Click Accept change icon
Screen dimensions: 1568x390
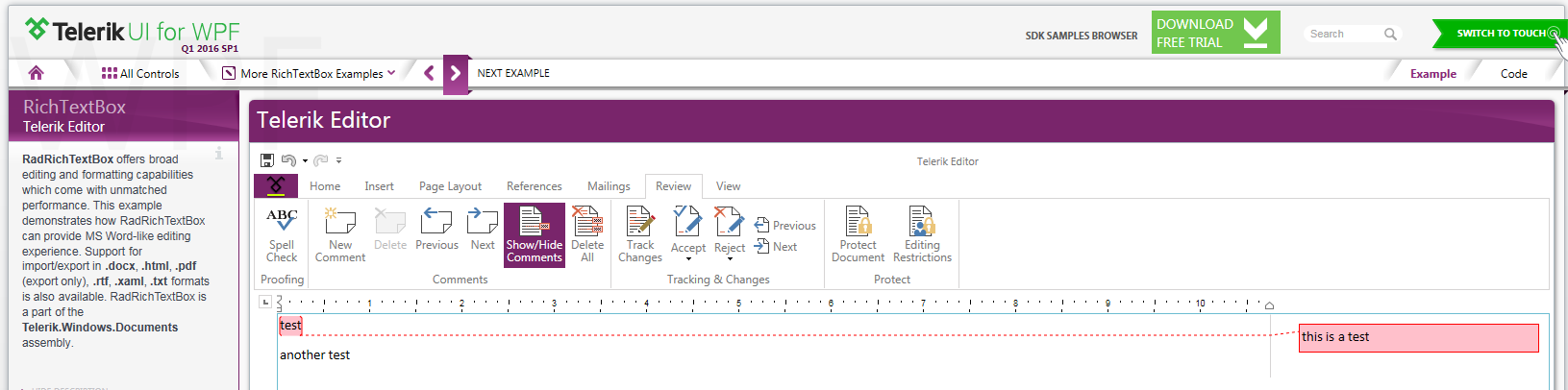point(688,222)
